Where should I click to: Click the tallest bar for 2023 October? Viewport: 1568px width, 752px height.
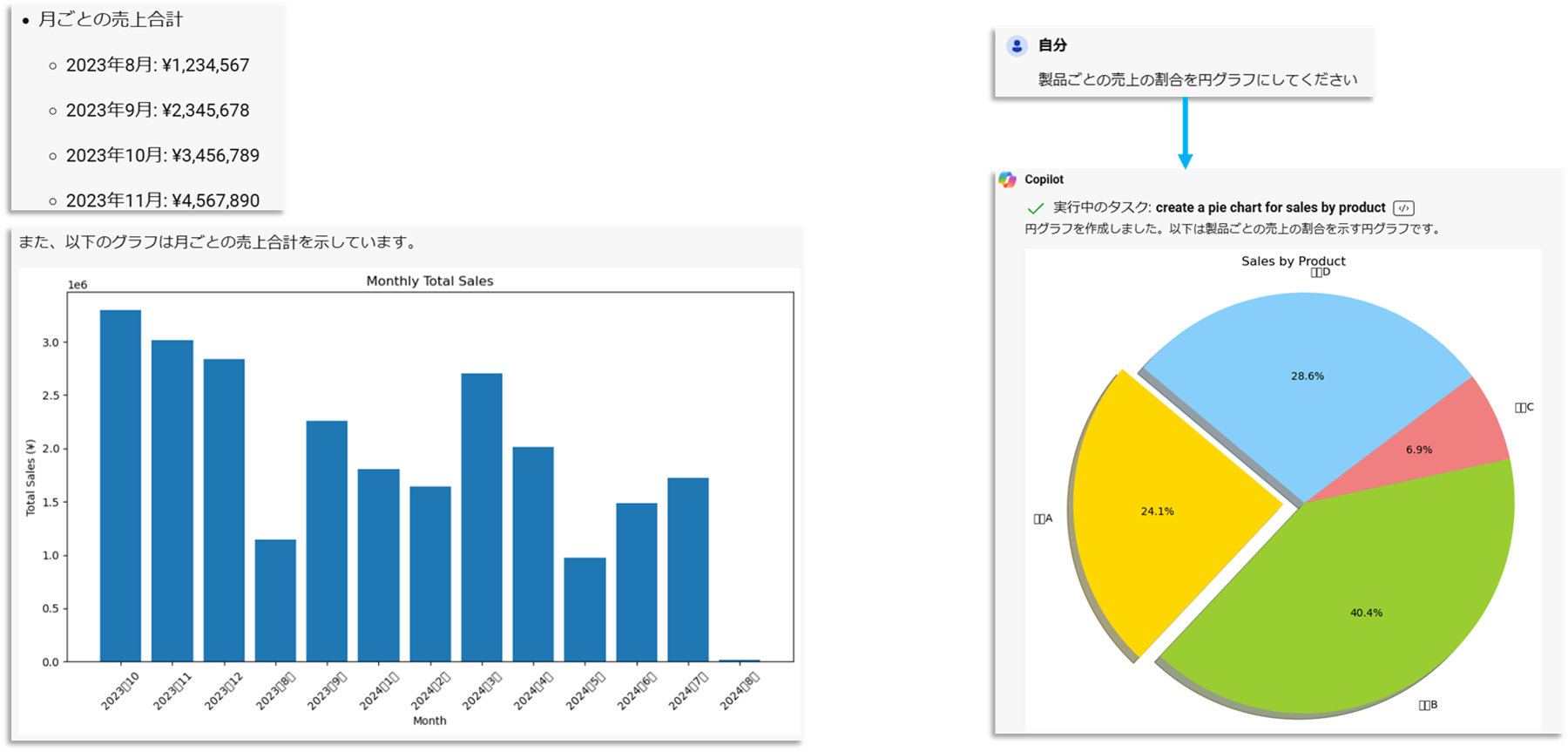120,485
